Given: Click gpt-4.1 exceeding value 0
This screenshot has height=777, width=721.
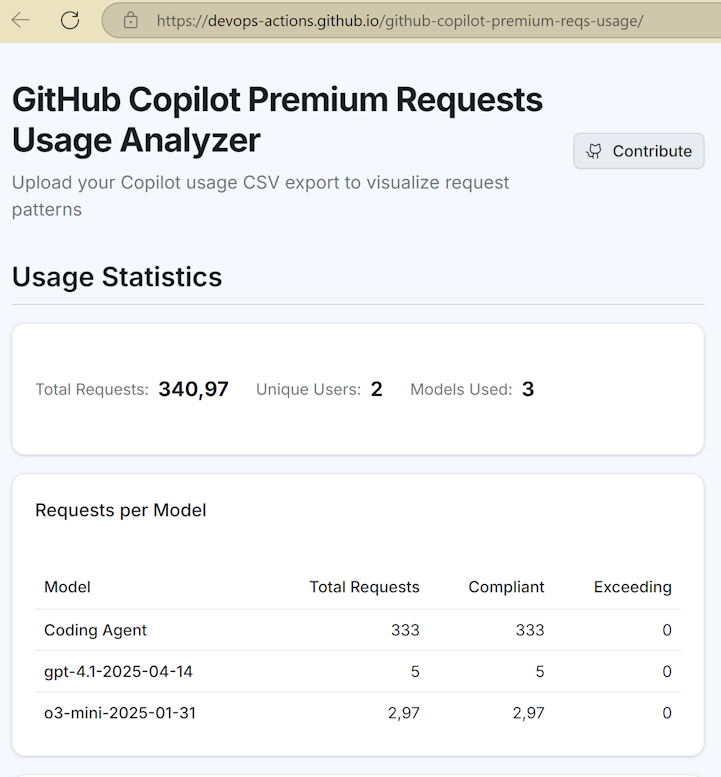Looking at the screenshot, I should (666, 671).
